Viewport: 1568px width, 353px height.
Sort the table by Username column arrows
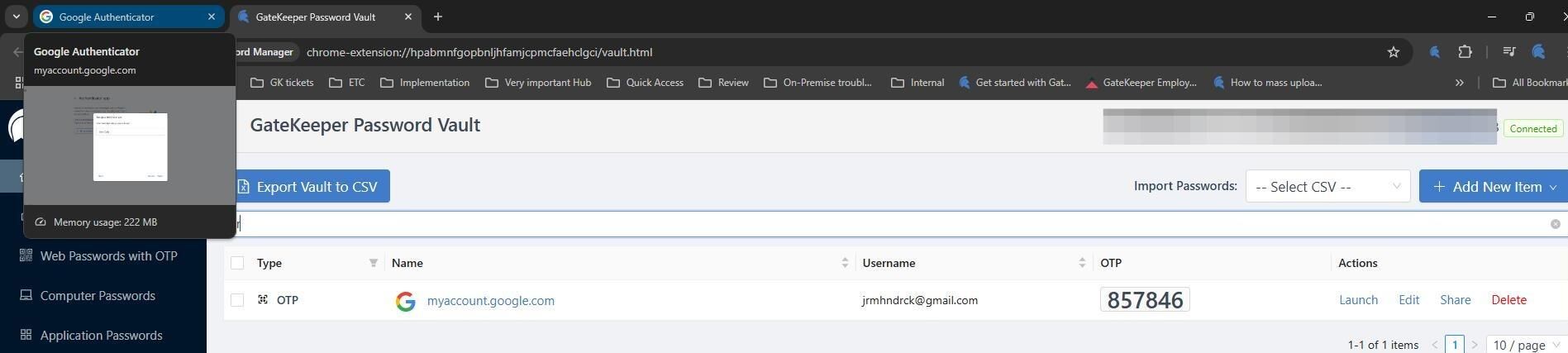[1082, 263]
